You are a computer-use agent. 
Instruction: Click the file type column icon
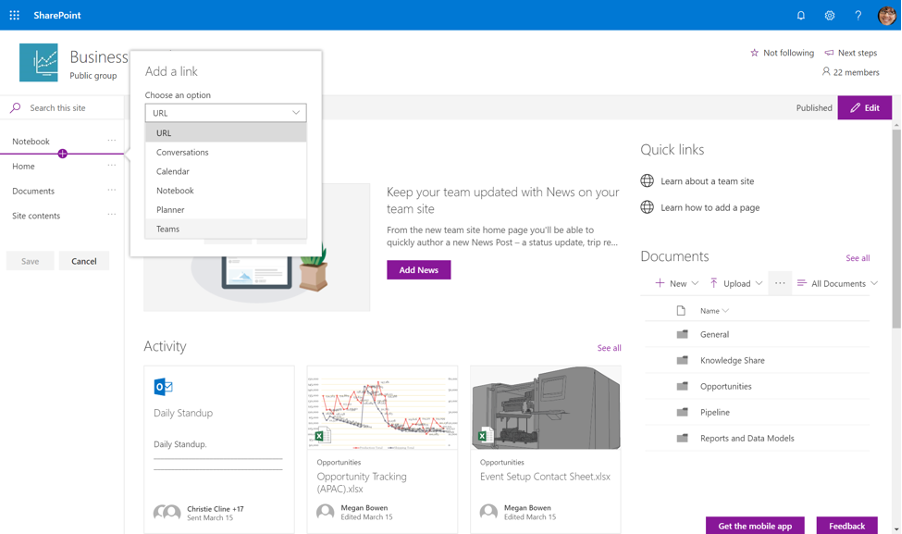point(681,311)
